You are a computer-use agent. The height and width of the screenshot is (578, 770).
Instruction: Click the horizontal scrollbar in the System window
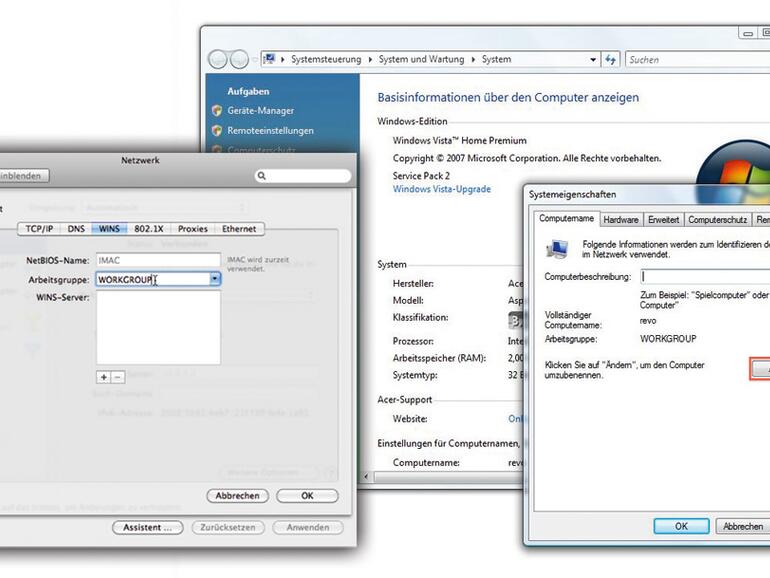pos(447,476)
